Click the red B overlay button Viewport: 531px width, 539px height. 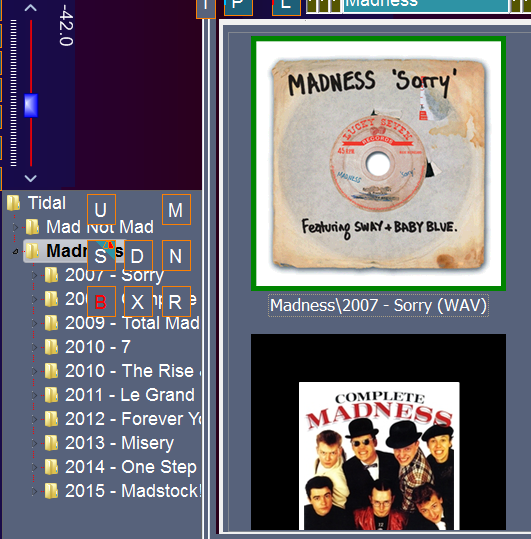(101, 301)
